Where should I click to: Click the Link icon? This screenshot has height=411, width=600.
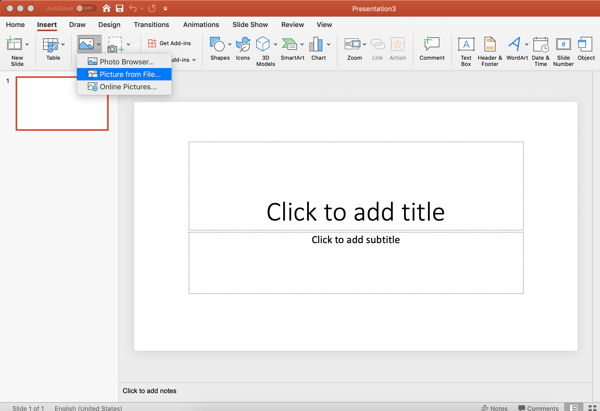point(377,44)
